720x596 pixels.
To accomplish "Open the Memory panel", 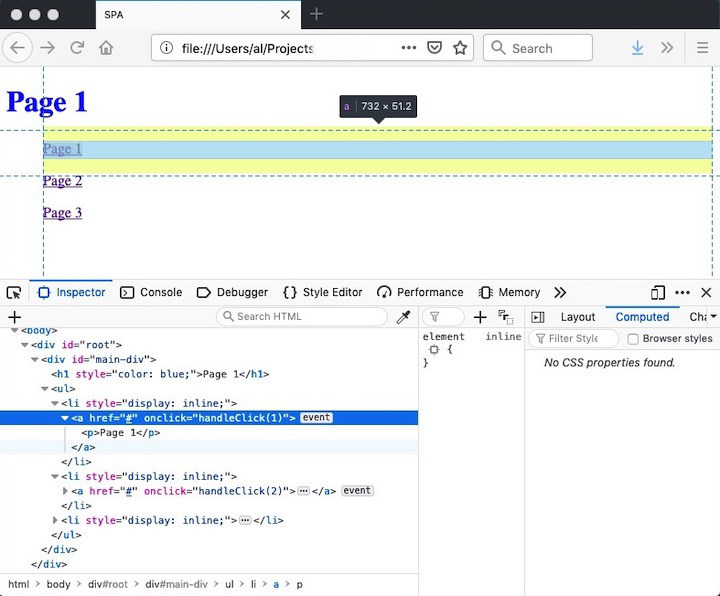I will point(509,292).
